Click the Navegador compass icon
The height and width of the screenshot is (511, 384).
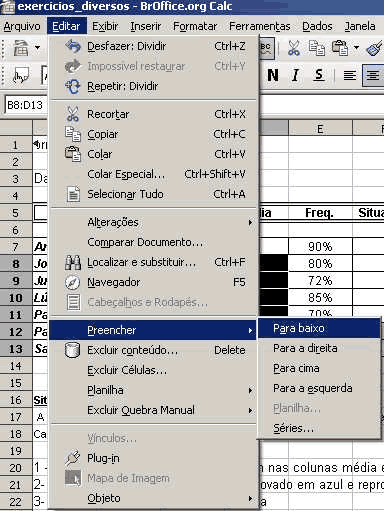(x=73, y=282)
